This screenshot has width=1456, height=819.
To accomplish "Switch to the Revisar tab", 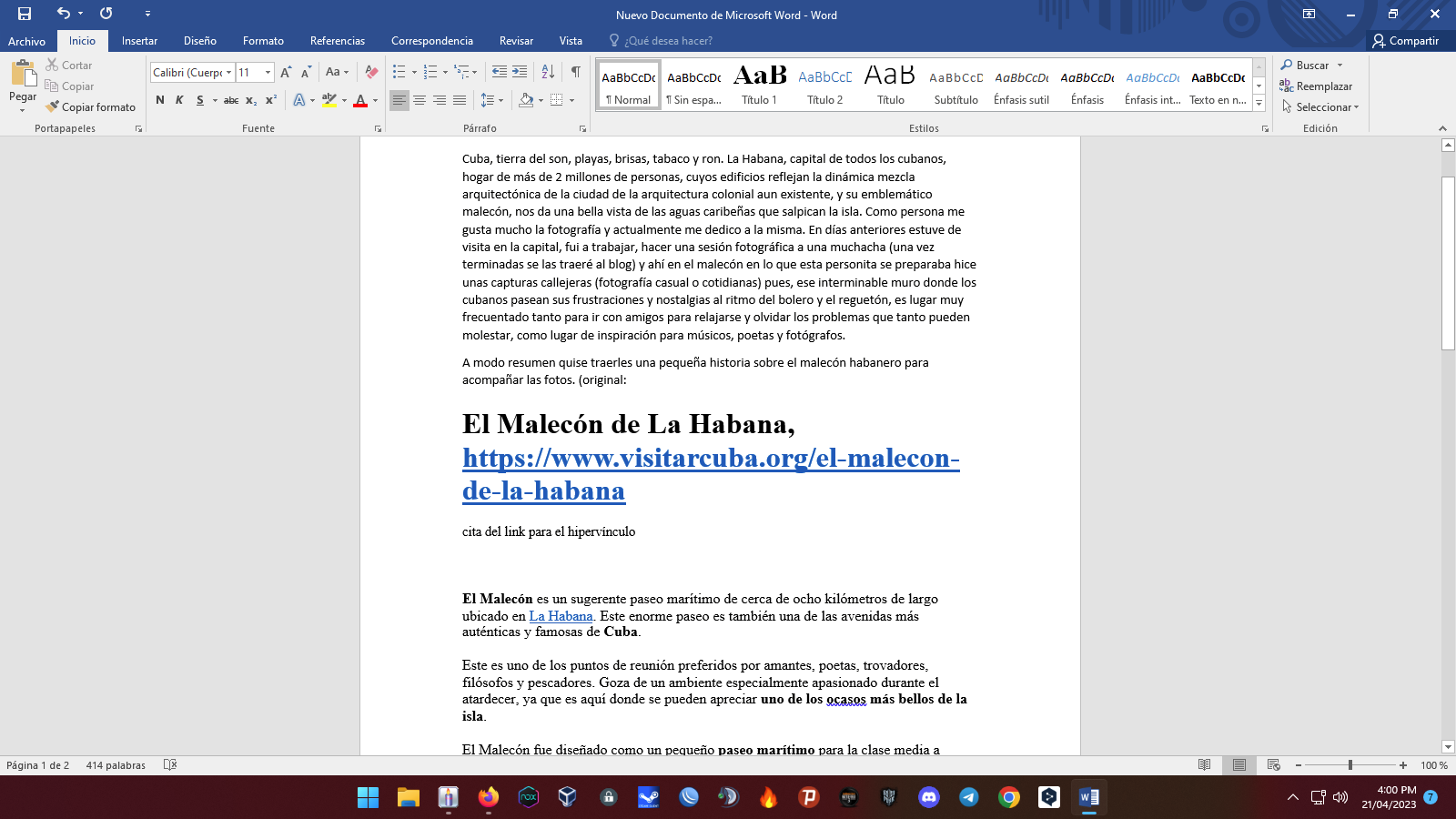I will pyautogui.click(x=516, y=41).
